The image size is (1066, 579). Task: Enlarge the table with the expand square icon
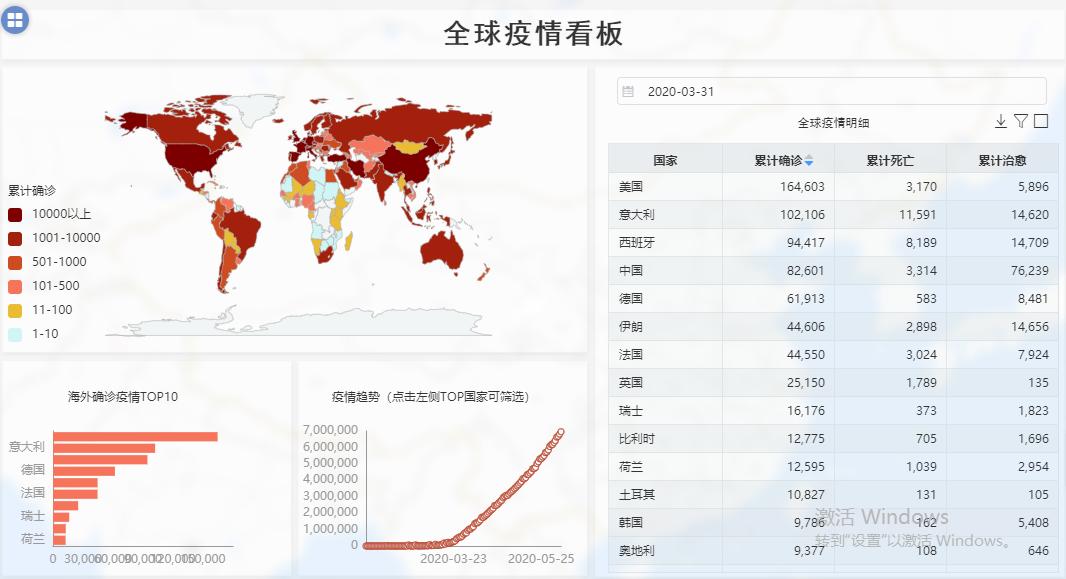coord(1039,121)
